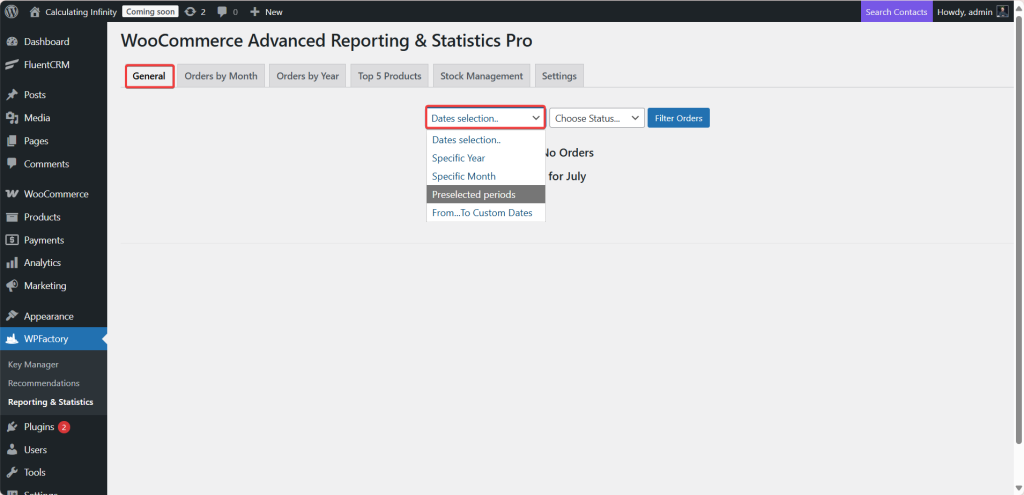Click the Search Contacts button
Viewport: 1024px width, 495px height.
tap(896, 12)
